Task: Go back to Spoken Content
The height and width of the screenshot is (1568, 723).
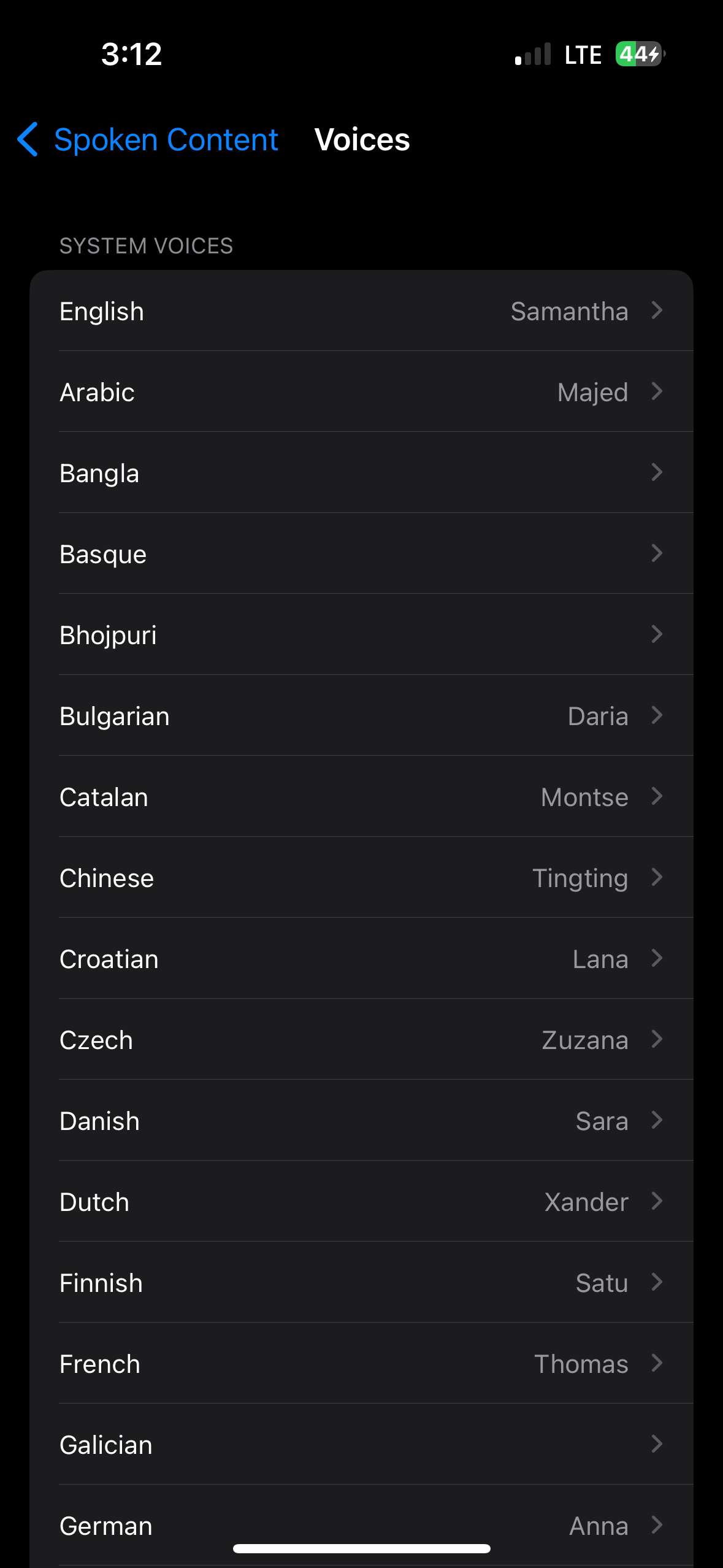Action: point(166,140)
